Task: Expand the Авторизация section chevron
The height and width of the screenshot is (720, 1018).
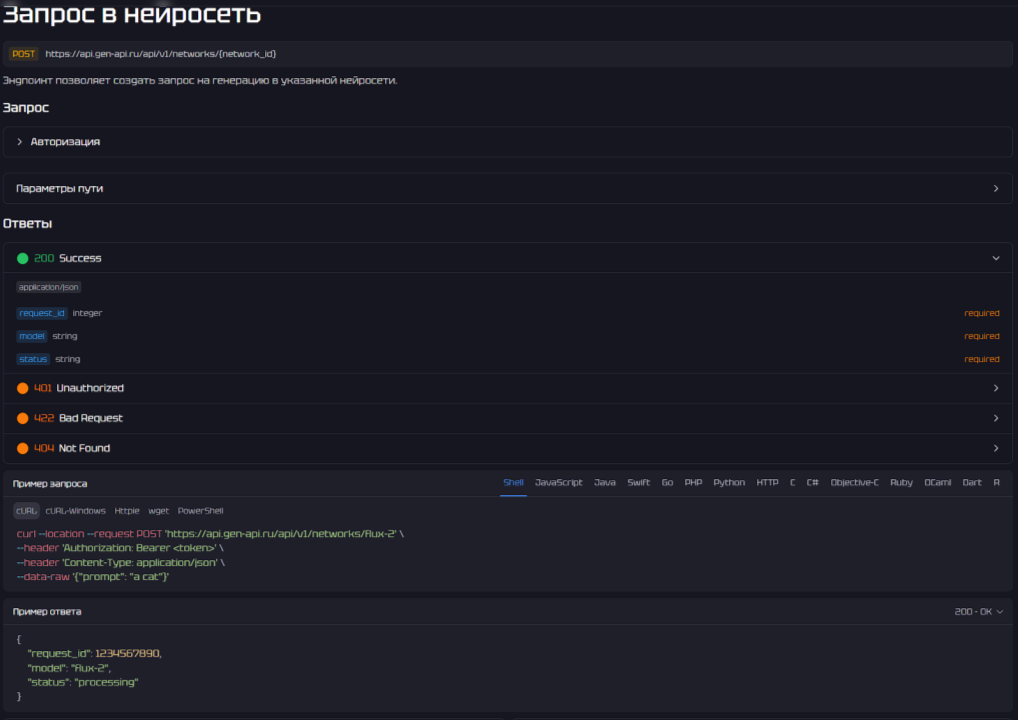Action: click(19, 142)
